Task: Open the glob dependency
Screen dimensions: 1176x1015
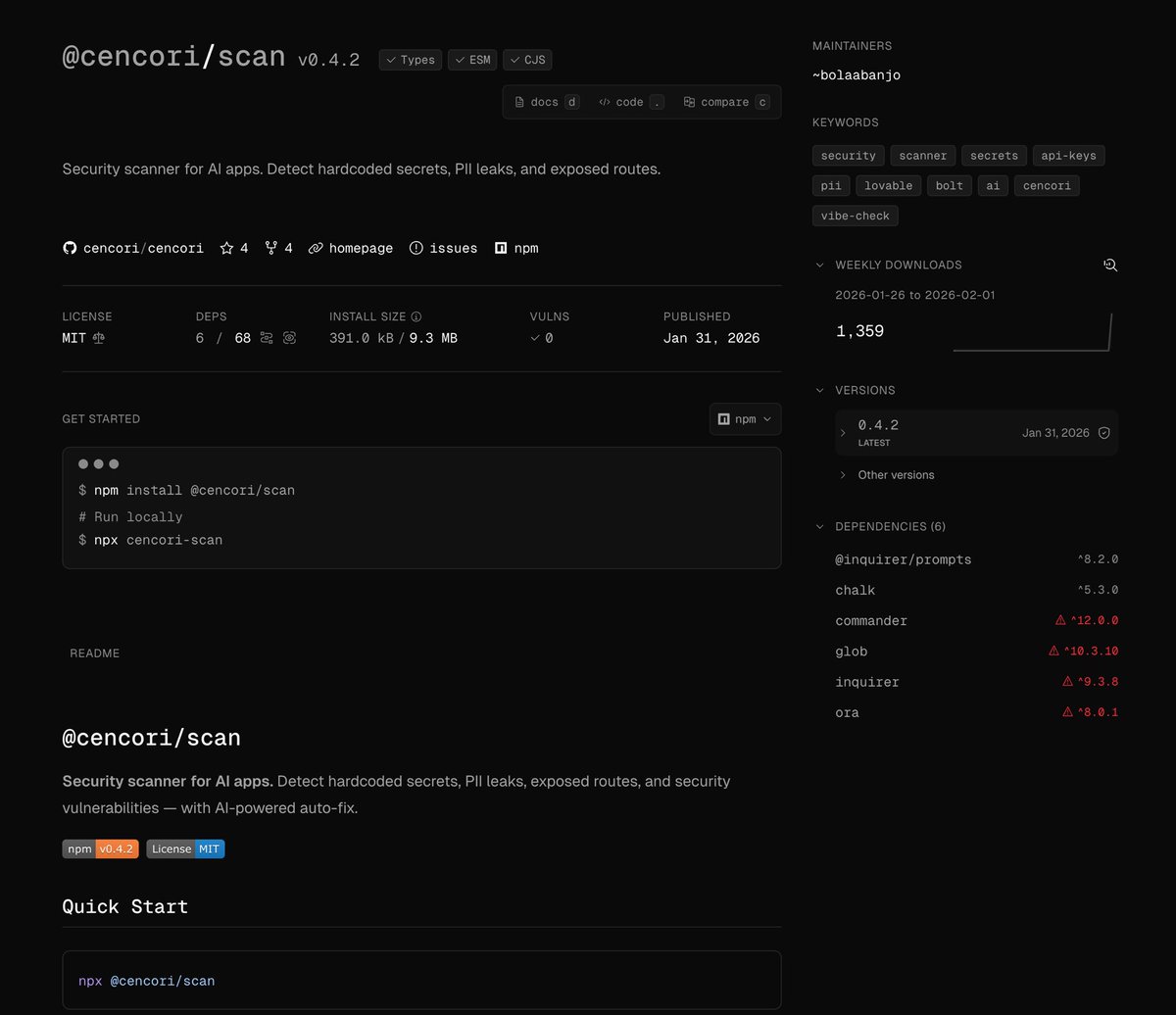Action: pos(852,651)
